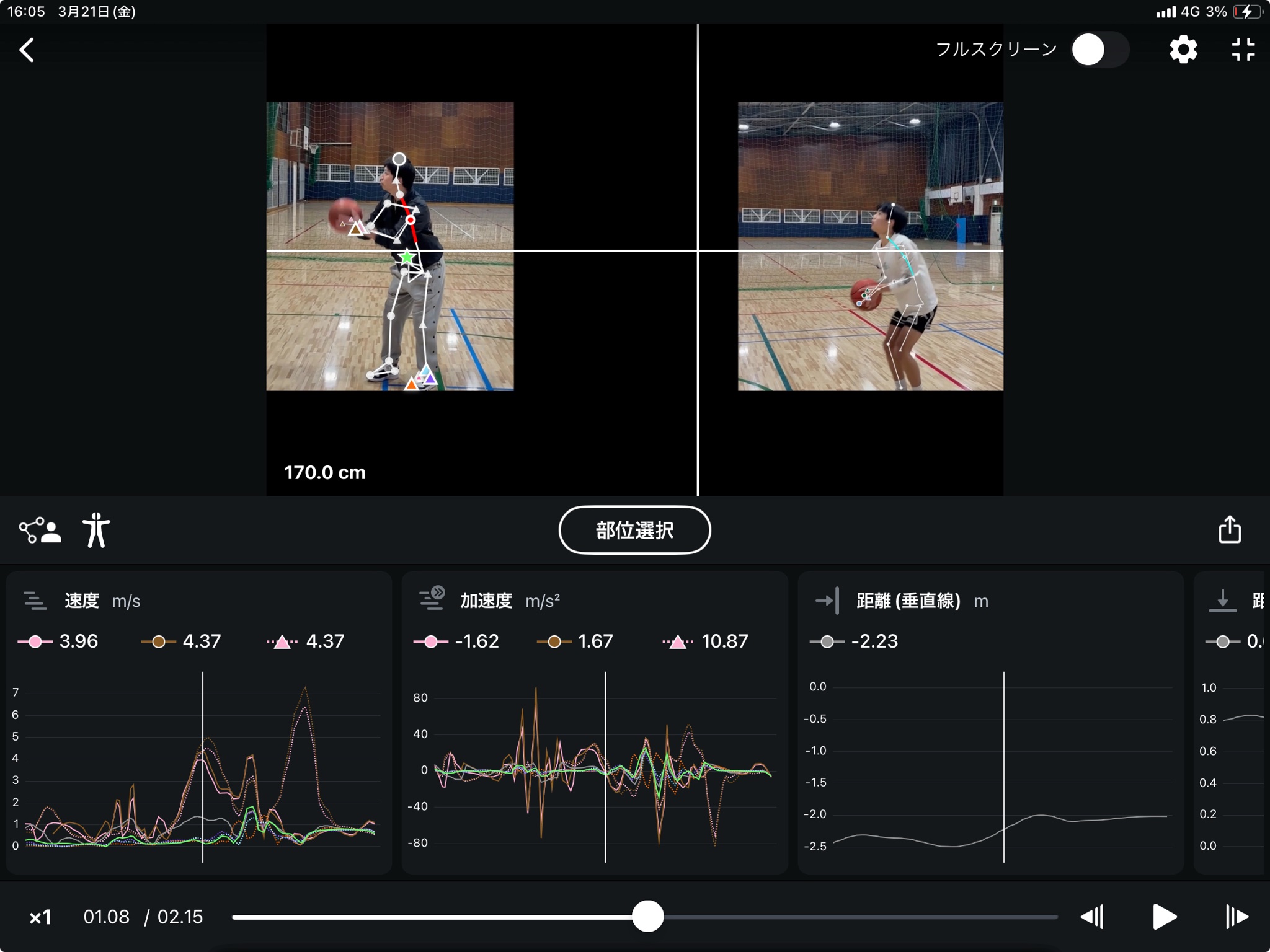Open the 速度 m/s chart panel header
1270x952 pixels.
[x=82, y=601]
